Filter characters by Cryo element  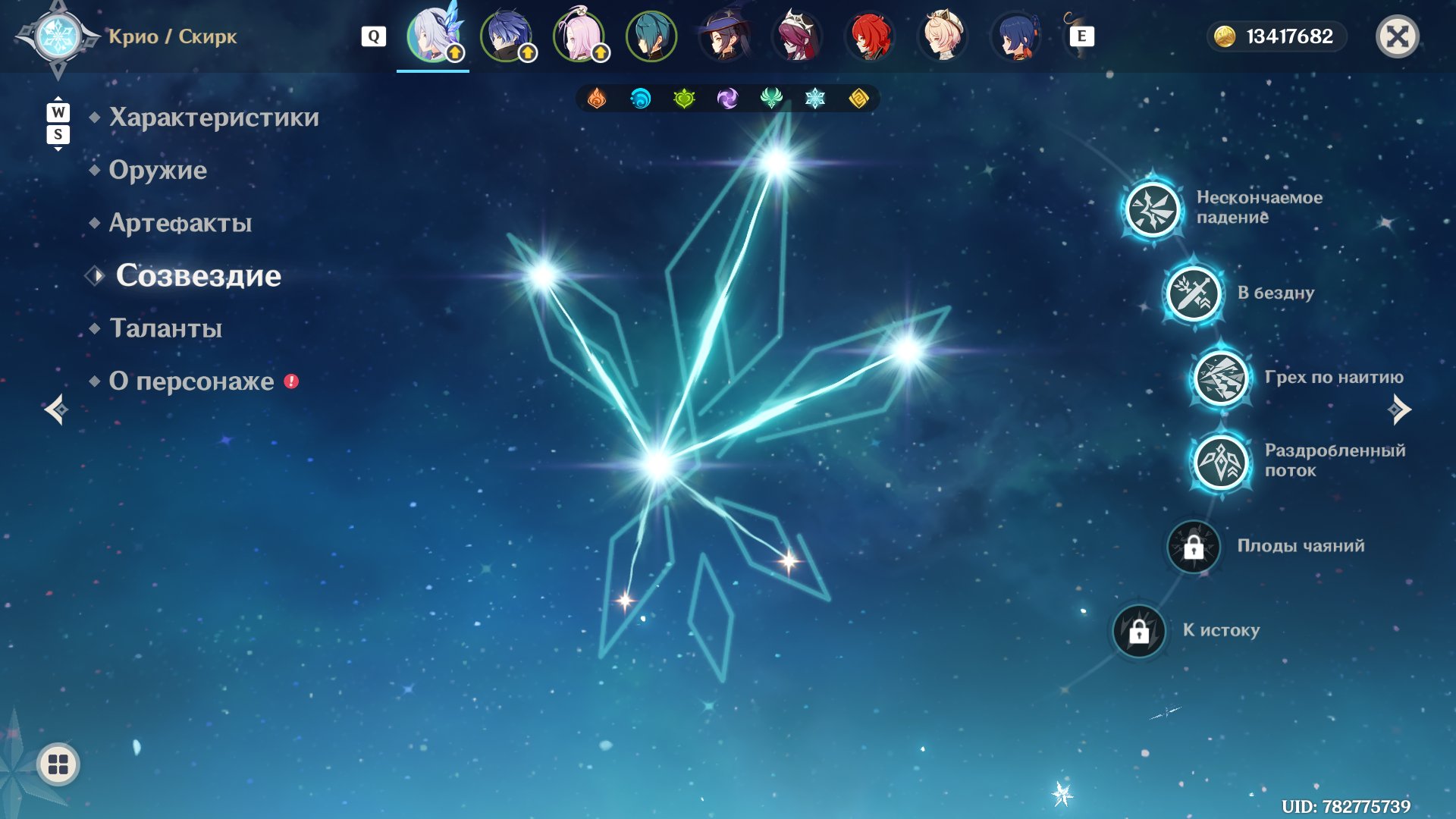[x=815, y=99]
